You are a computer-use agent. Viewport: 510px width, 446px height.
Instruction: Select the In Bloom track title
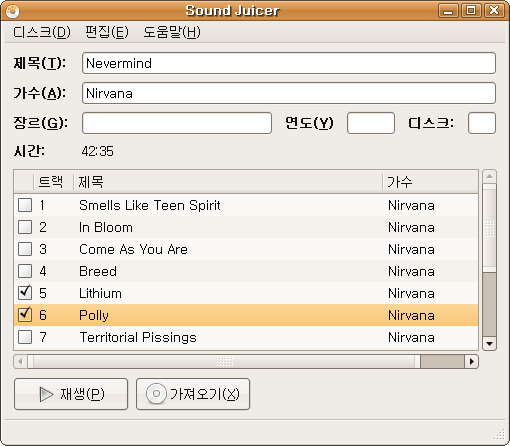(x=106, y=227)
